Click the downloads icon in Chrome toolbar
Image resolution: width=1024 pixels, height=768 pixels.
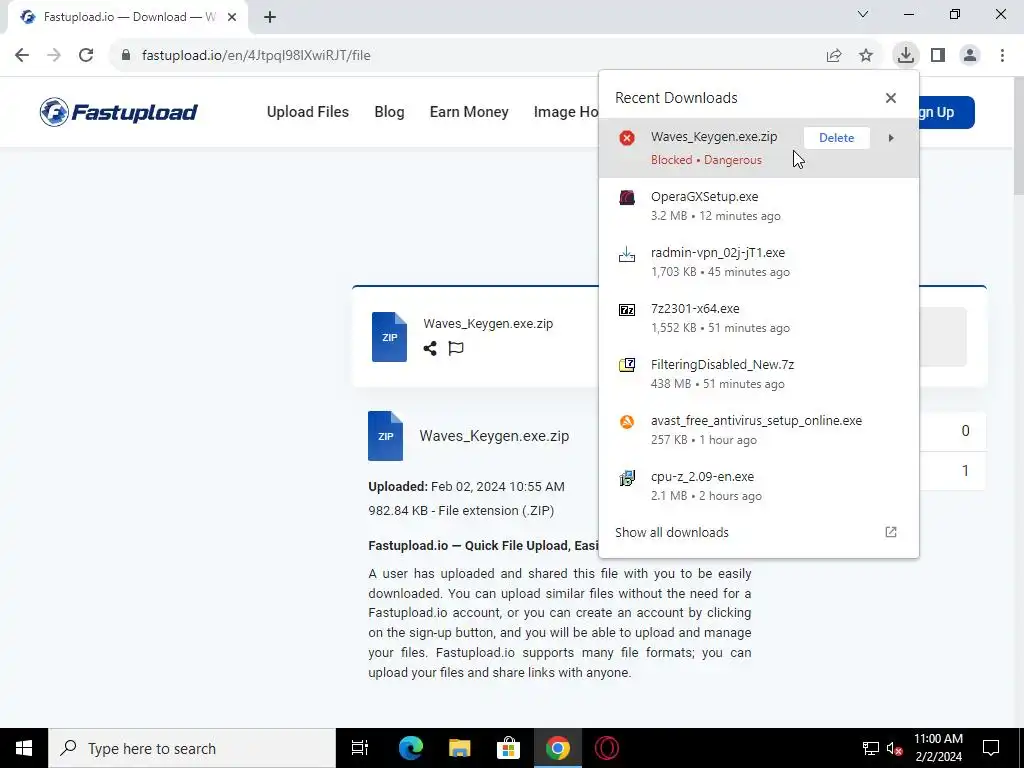905,55
